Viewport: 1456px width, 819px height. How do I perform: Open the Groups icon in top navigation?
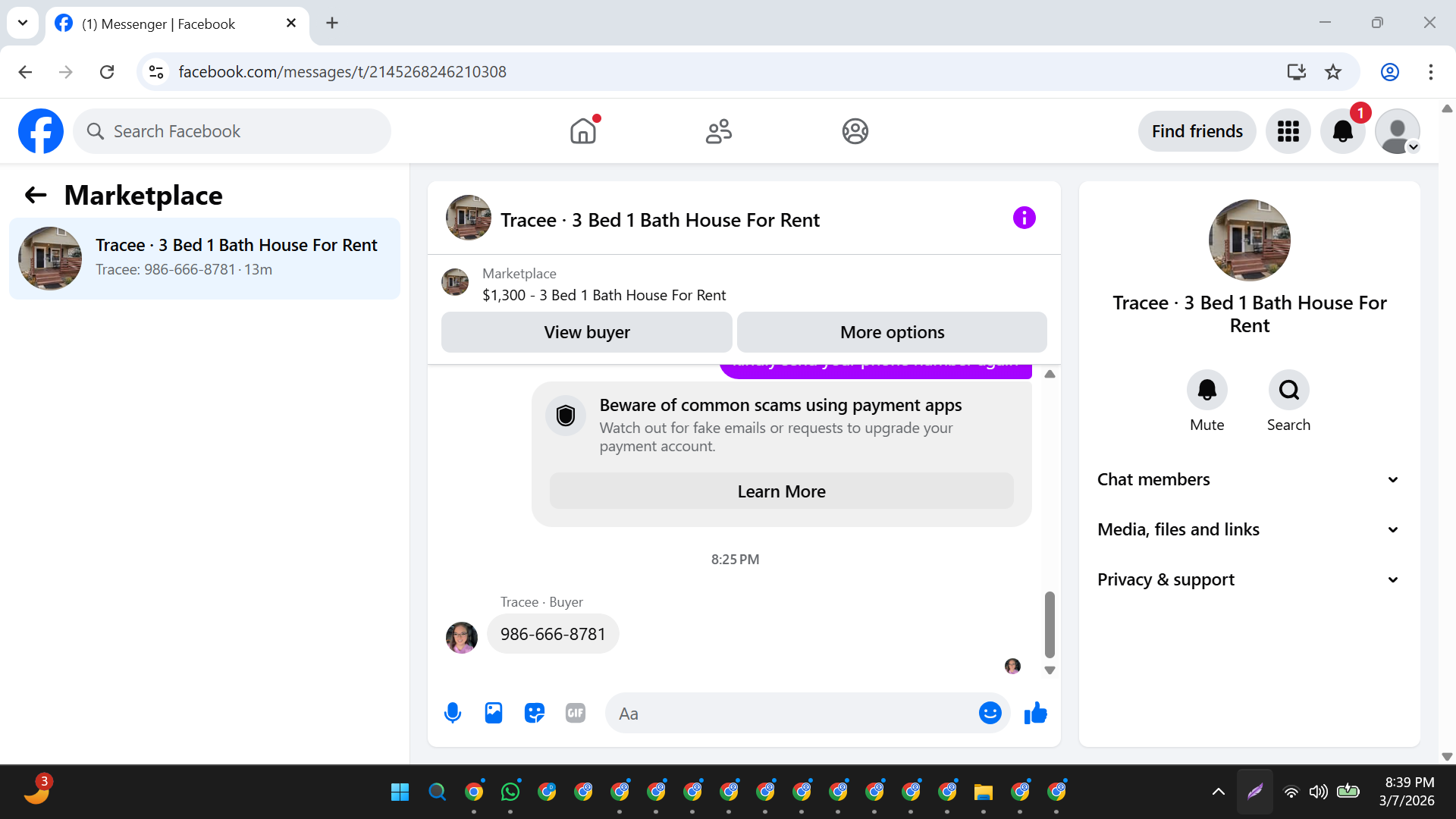pos(855,131)
